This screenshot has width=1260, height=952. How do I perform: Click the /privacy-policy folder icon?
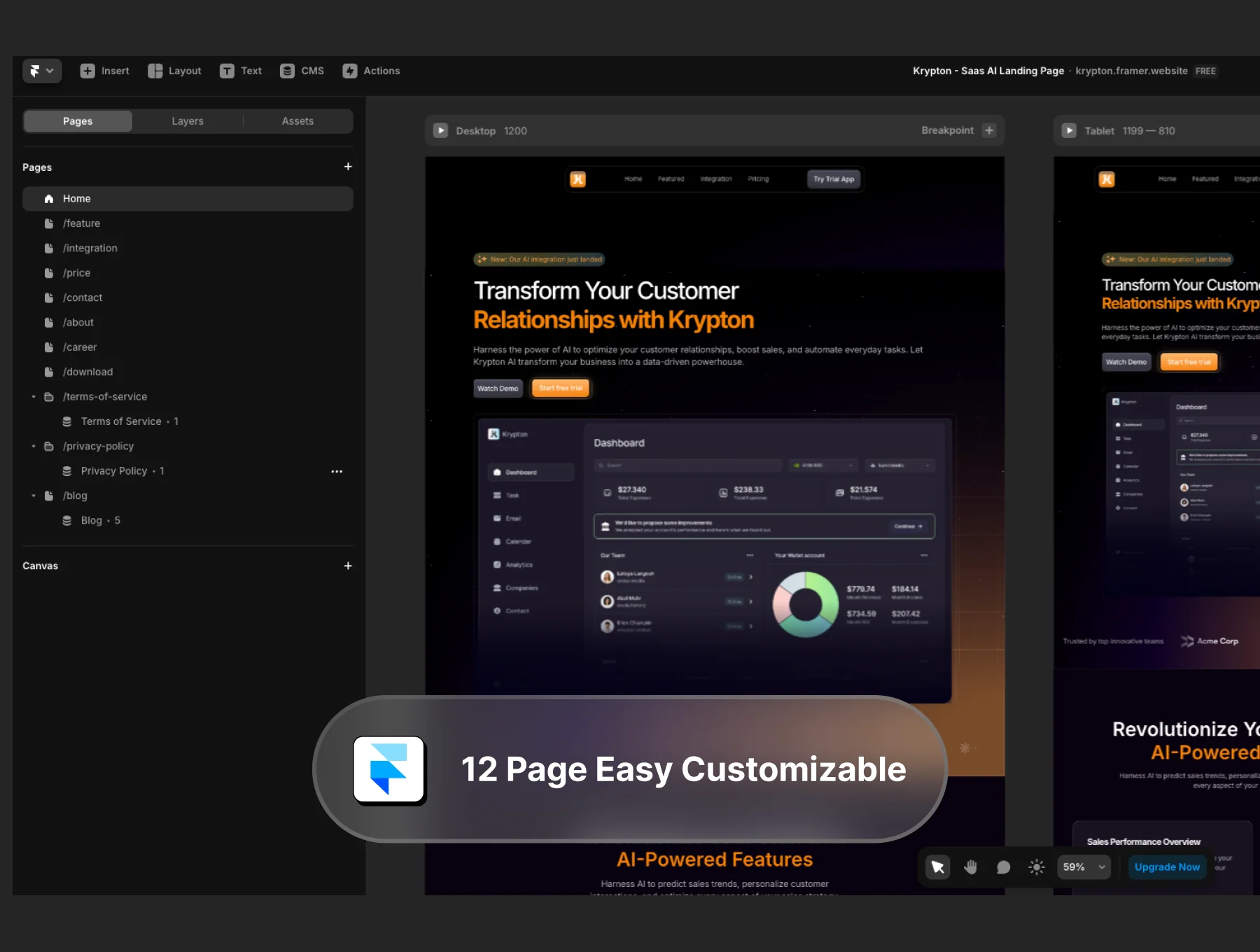pos(49,447)
